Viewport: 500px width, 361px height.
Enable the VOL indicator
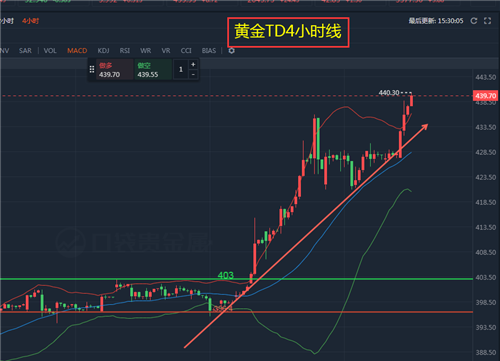[50, 51]
